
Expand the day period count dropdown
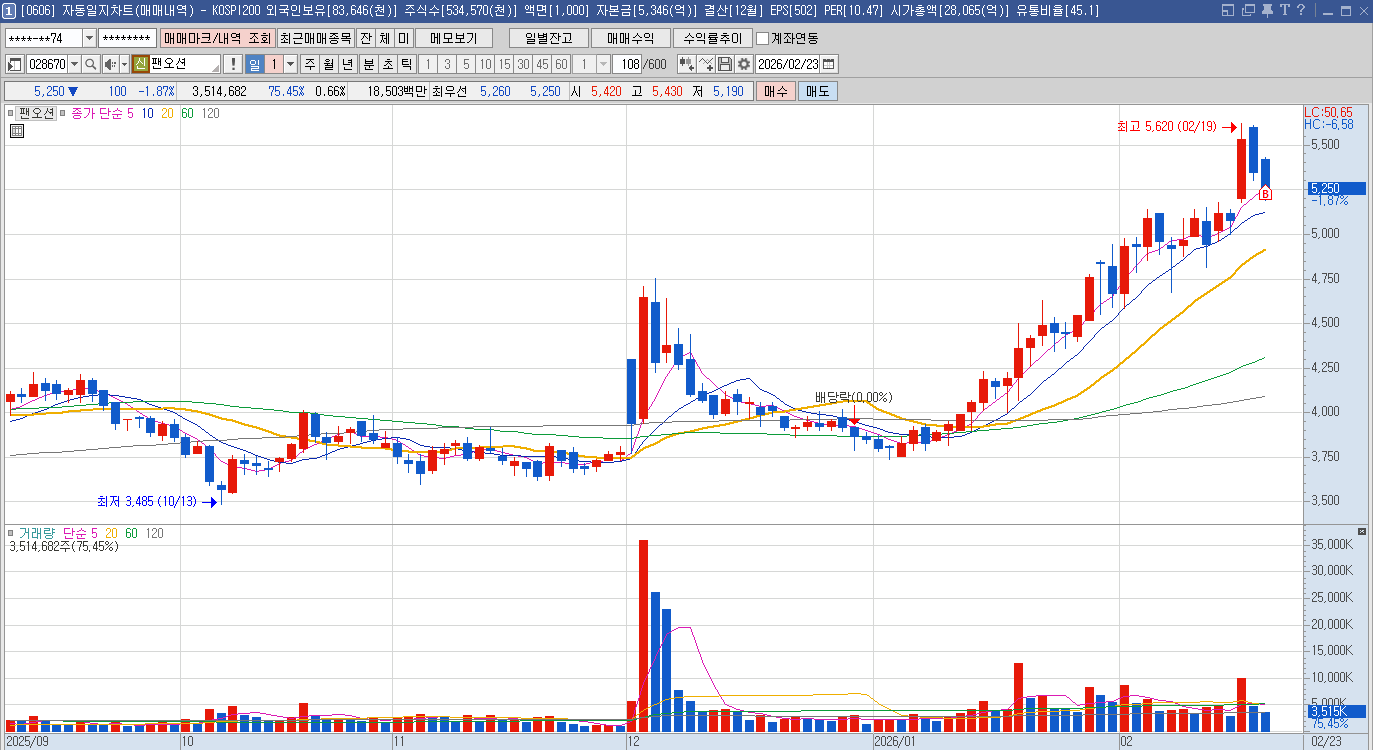point(290,64)
